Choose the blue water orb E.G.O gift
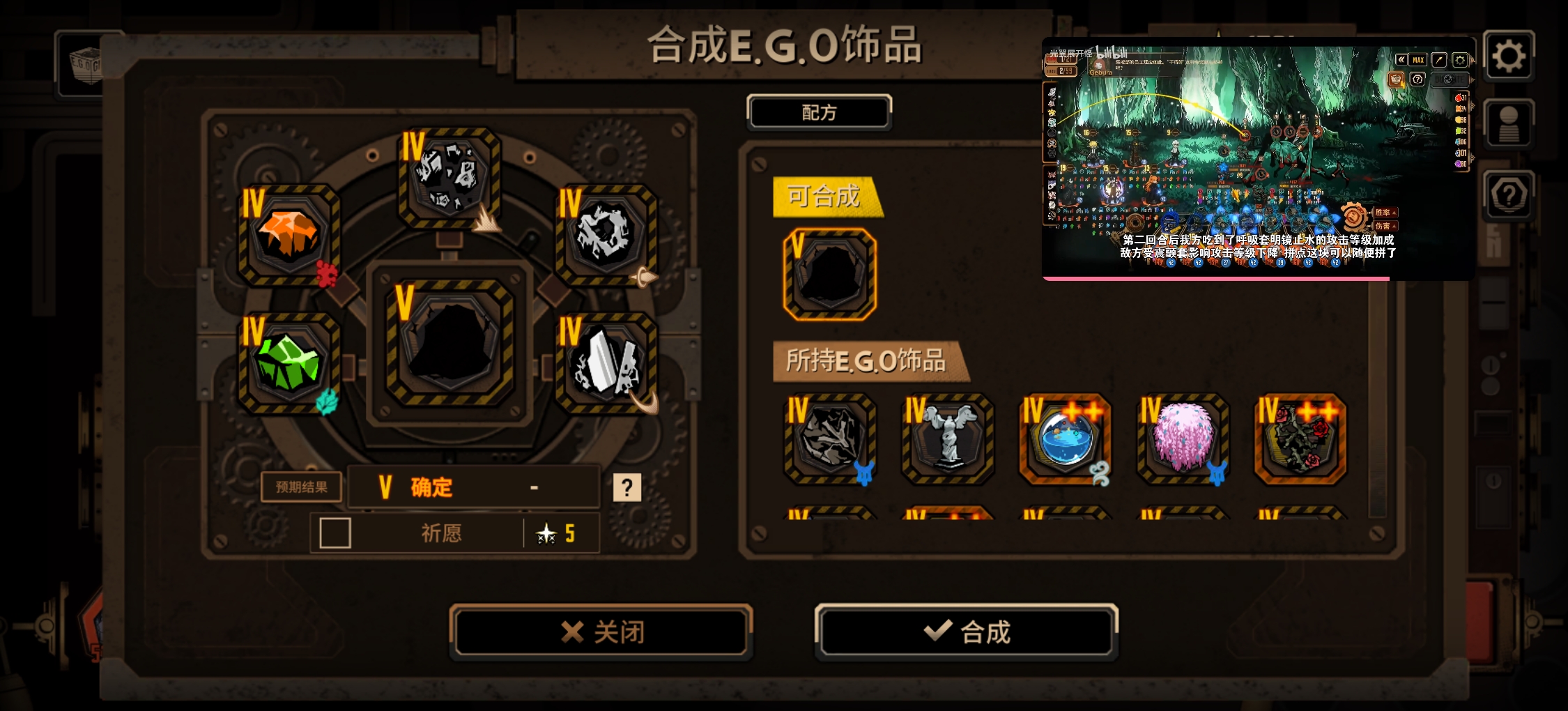Viewport: 1568px width, 711px height. [1065, 439]
